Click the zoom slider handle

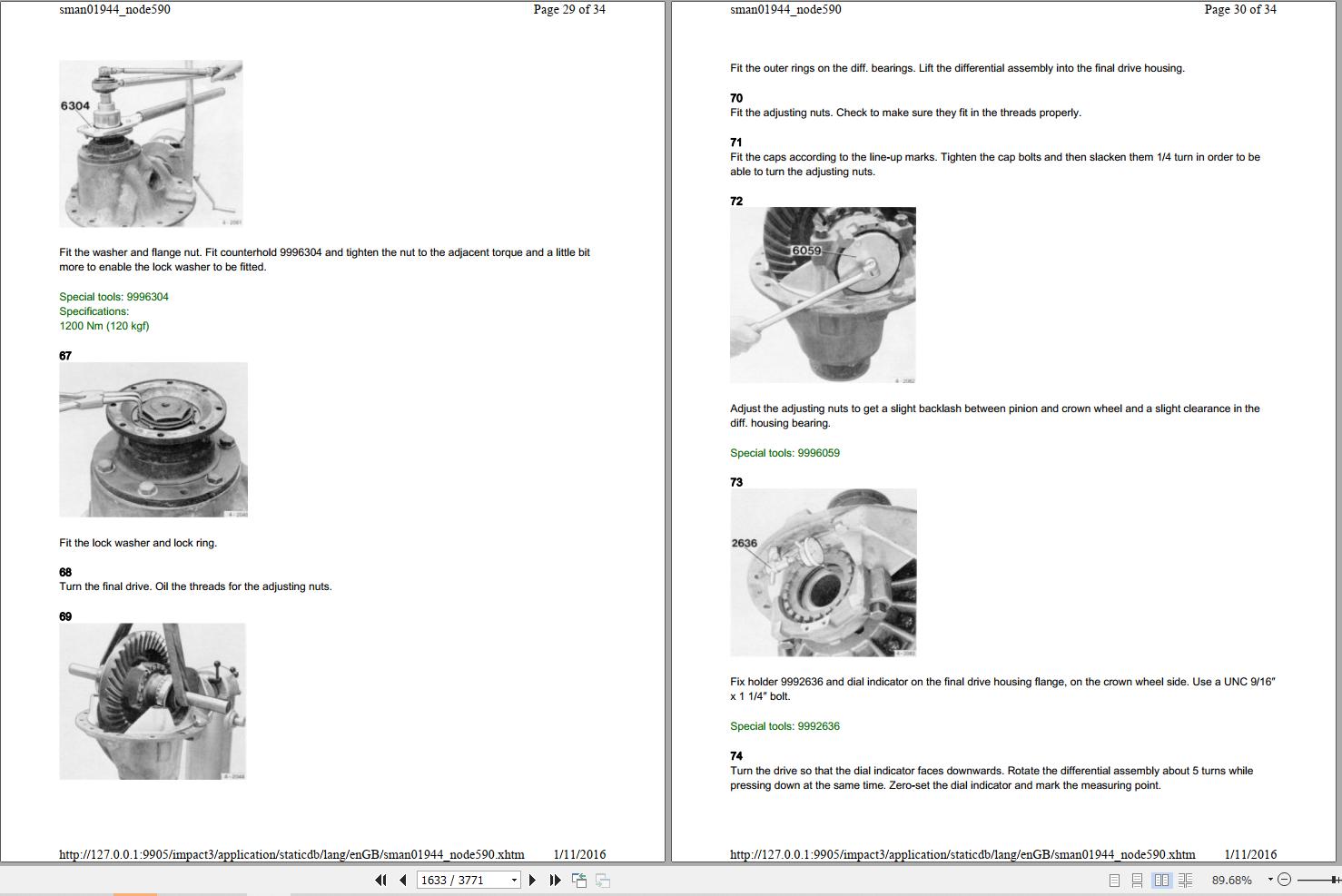coord(1336,880)
